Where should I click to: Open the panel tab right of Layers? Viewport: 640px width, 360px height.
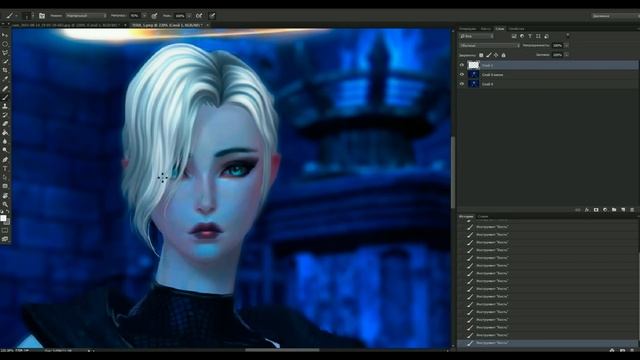point(516,29)
